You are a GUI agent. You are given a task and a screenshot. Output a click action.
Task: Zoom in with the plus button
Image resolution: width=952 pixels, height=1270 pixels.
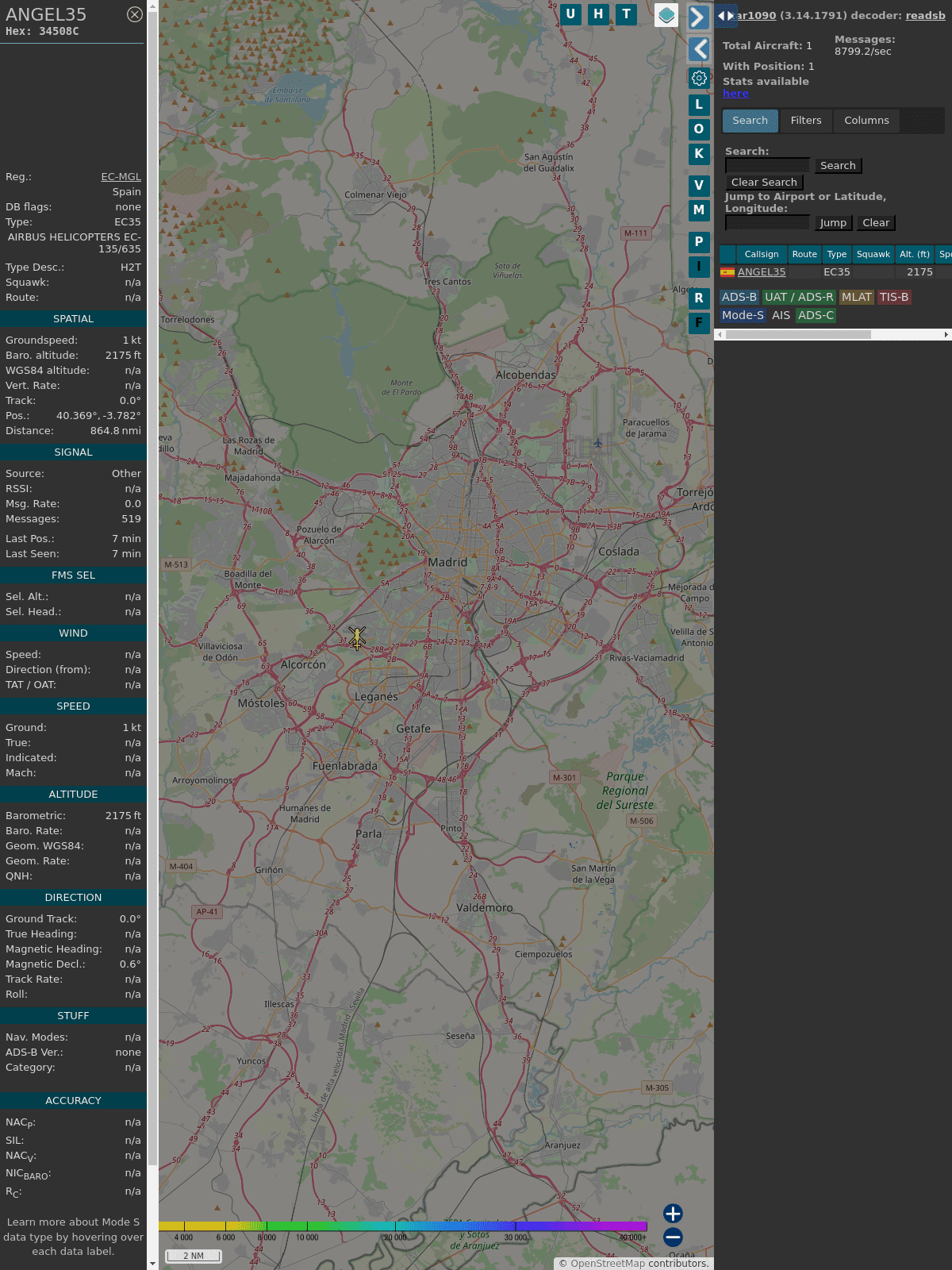pyautogui.click(x=673, y=1213)
